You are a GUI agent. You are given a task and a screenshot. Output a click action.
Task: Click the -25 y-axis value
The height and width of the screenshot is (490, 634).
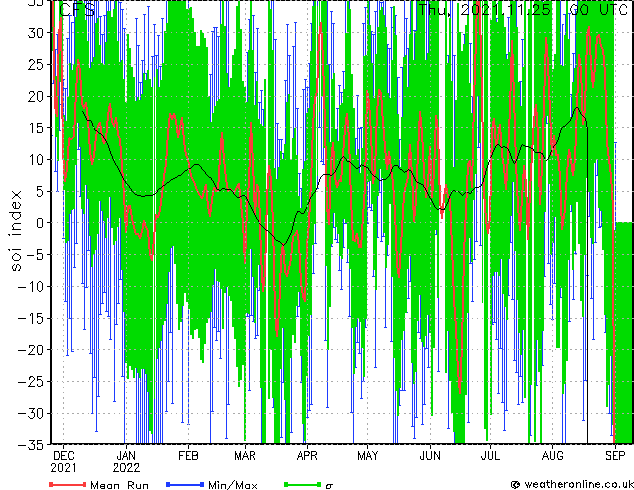coord(31,382)
